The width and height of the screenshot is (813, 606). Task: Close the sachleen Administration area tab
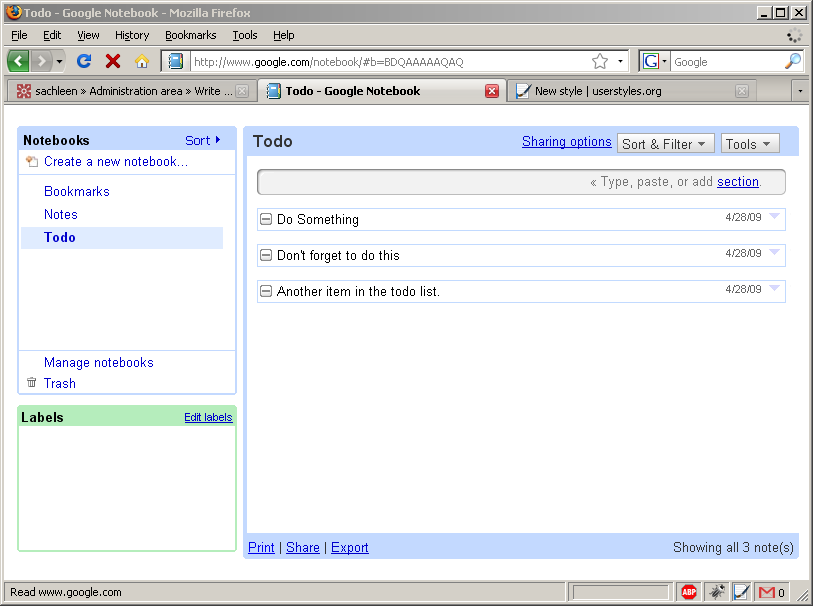[x=242, y=91]
